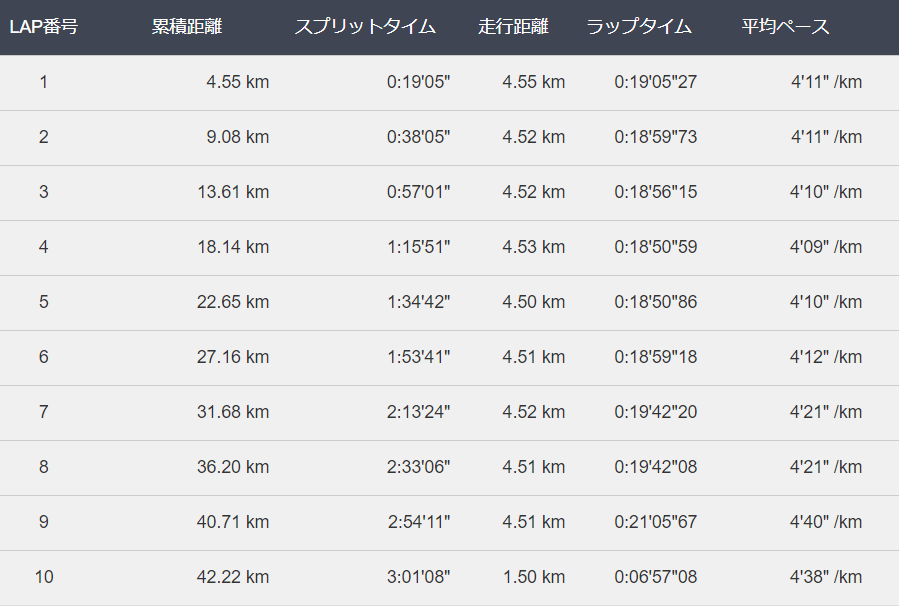Screen dimensions: 899x606
Task: Select lap time 0:19'05"27 in lap 1
Action: 655,82
